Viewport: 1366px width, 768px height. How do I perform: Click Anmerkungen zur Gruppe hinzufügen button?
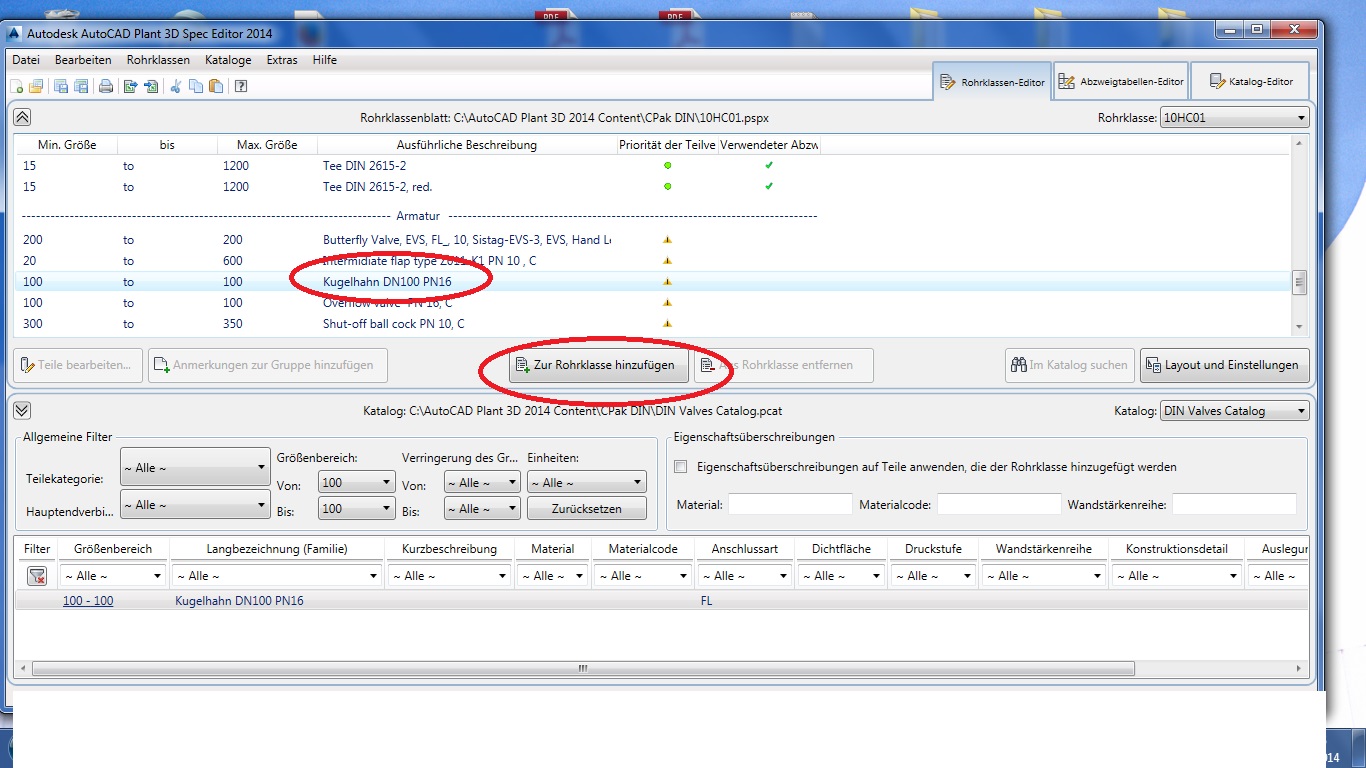268,365
